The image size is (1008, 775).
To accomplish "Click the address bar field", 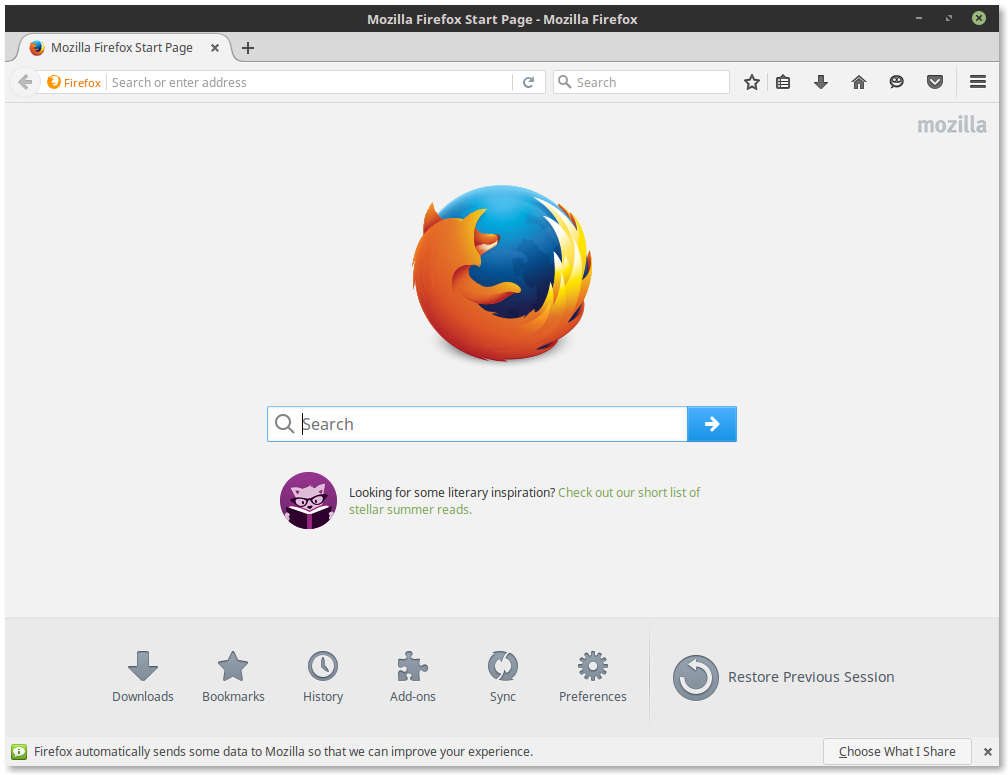I will (311, 82).
